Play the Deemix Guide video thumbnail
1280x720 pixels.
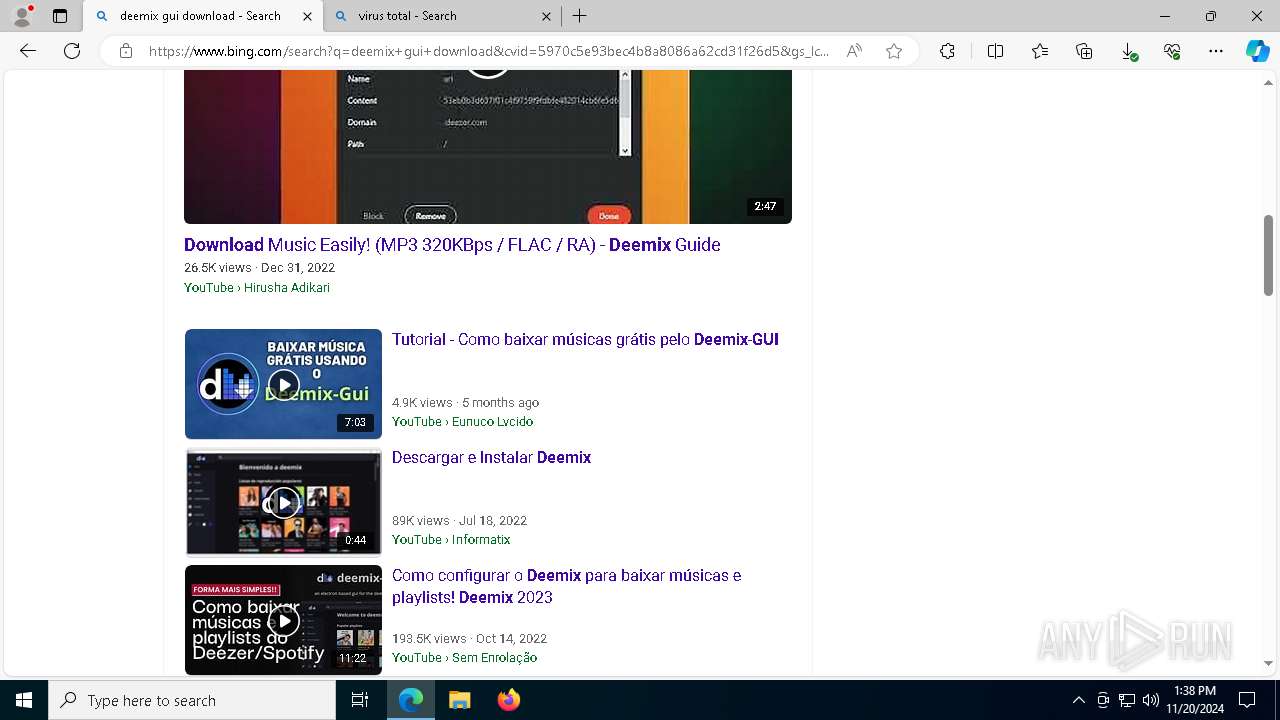[488, 147]
